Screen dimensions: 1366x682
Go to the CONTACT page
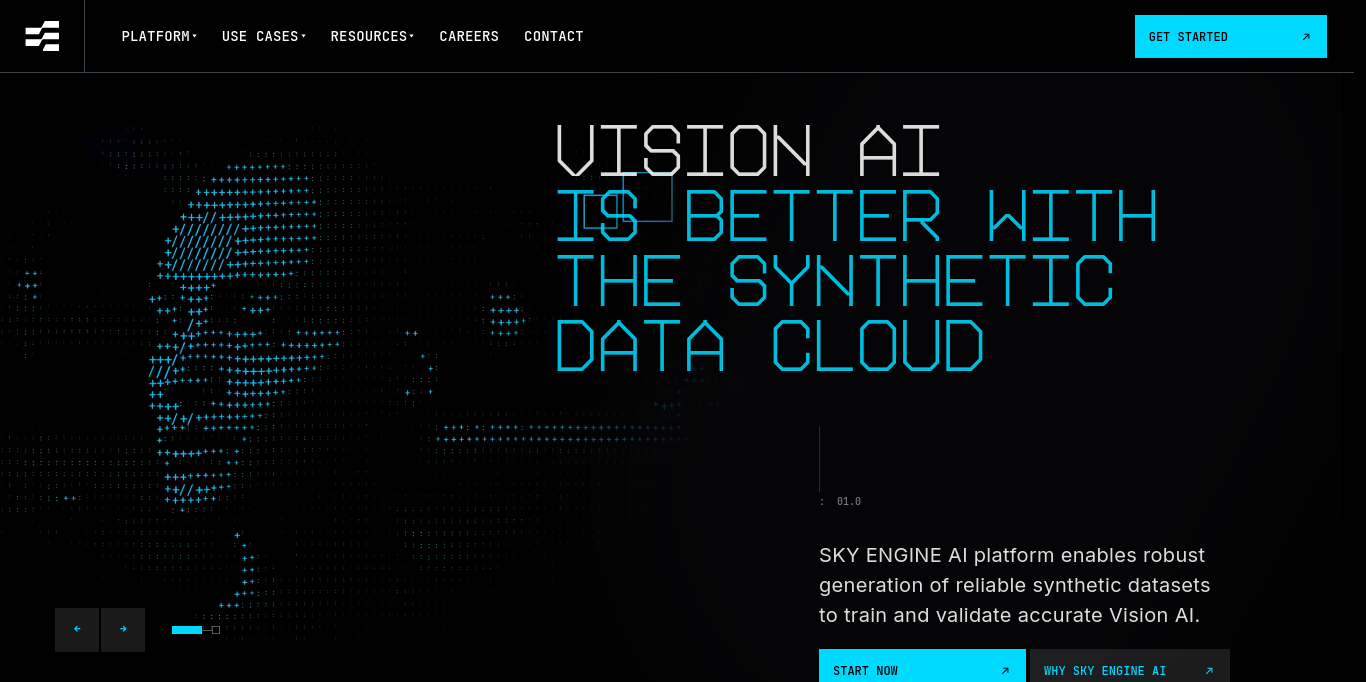point(554,36)
